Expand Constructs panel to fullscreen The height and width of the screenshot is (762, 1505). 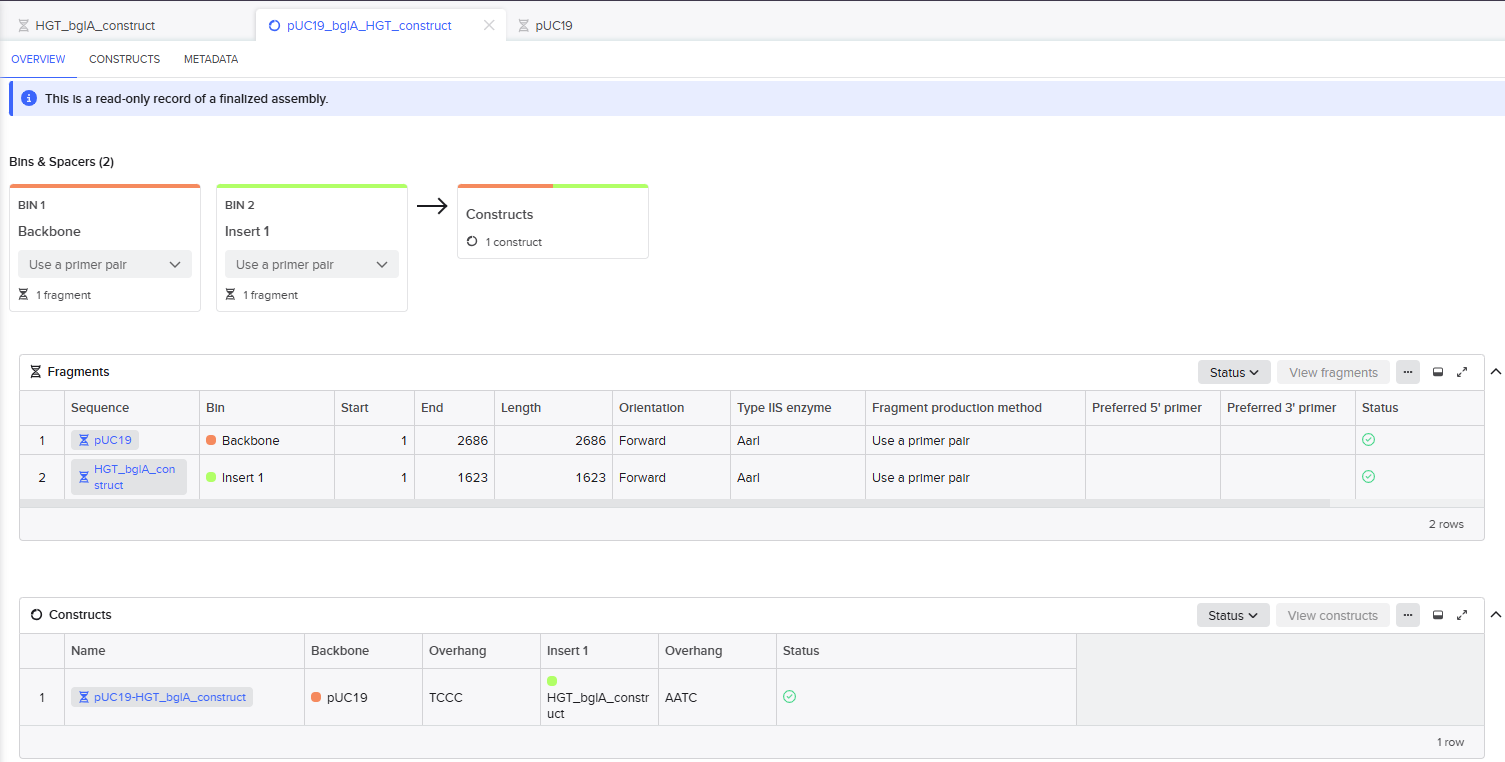pyautogui.click(x=1462, y=615)
